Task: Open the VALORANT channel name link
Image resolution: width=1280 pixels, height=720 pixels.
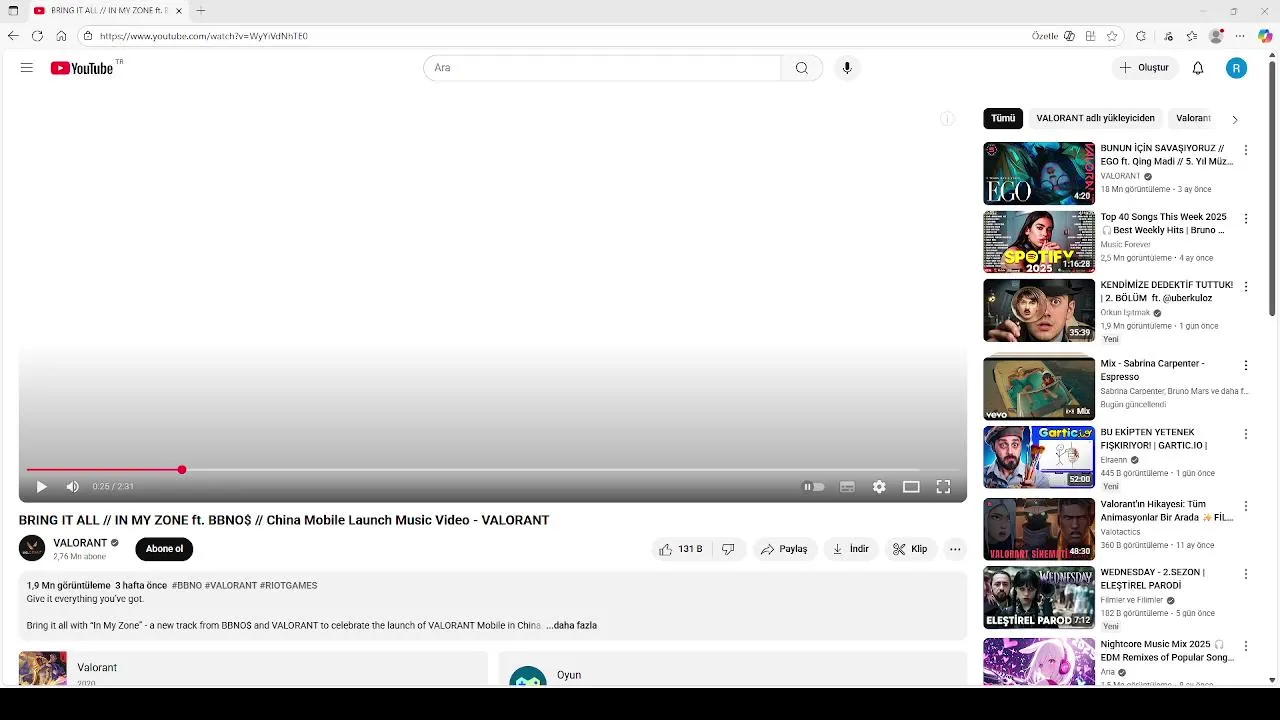Action: (x=80, y=543)
